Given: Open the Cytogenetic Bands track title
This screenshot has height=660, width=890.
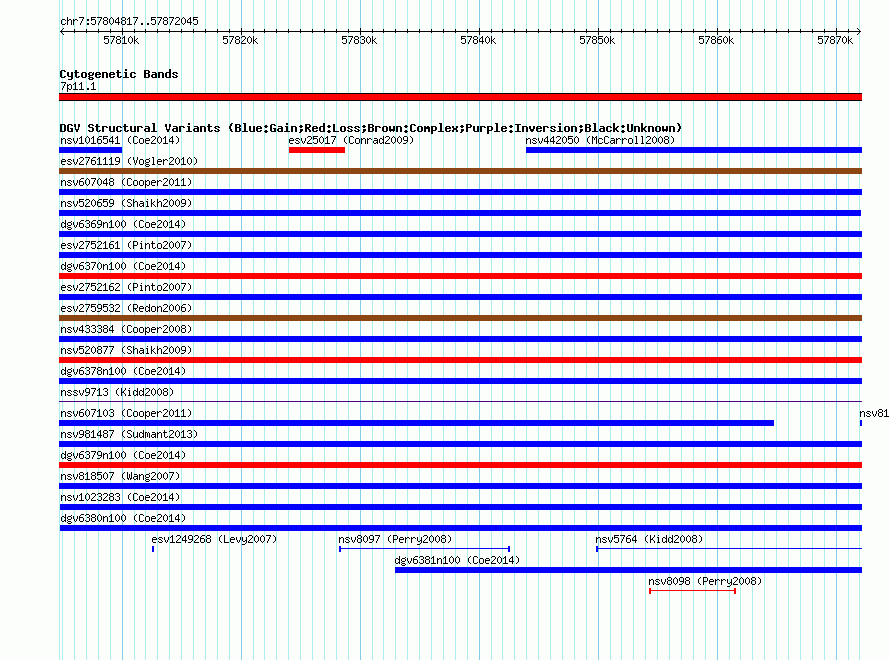Looking at the screenshot, I should [119, 74].
